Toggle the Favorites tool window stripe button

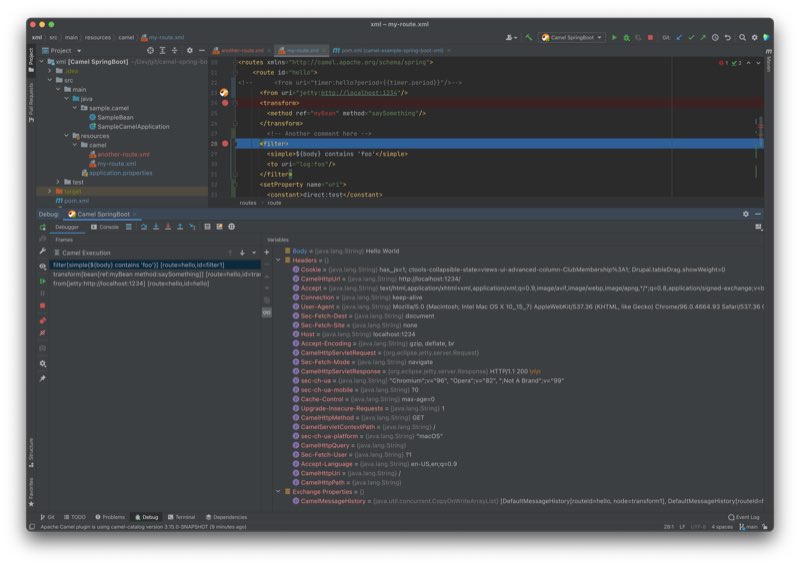31,492
